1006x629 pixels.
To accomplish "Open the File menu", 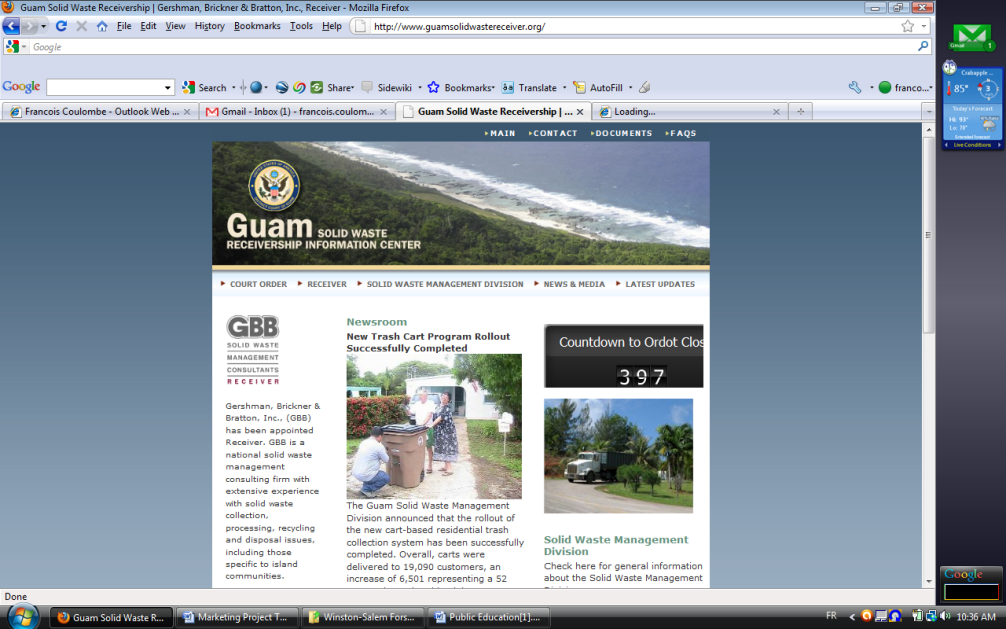I will coord(124,26).
